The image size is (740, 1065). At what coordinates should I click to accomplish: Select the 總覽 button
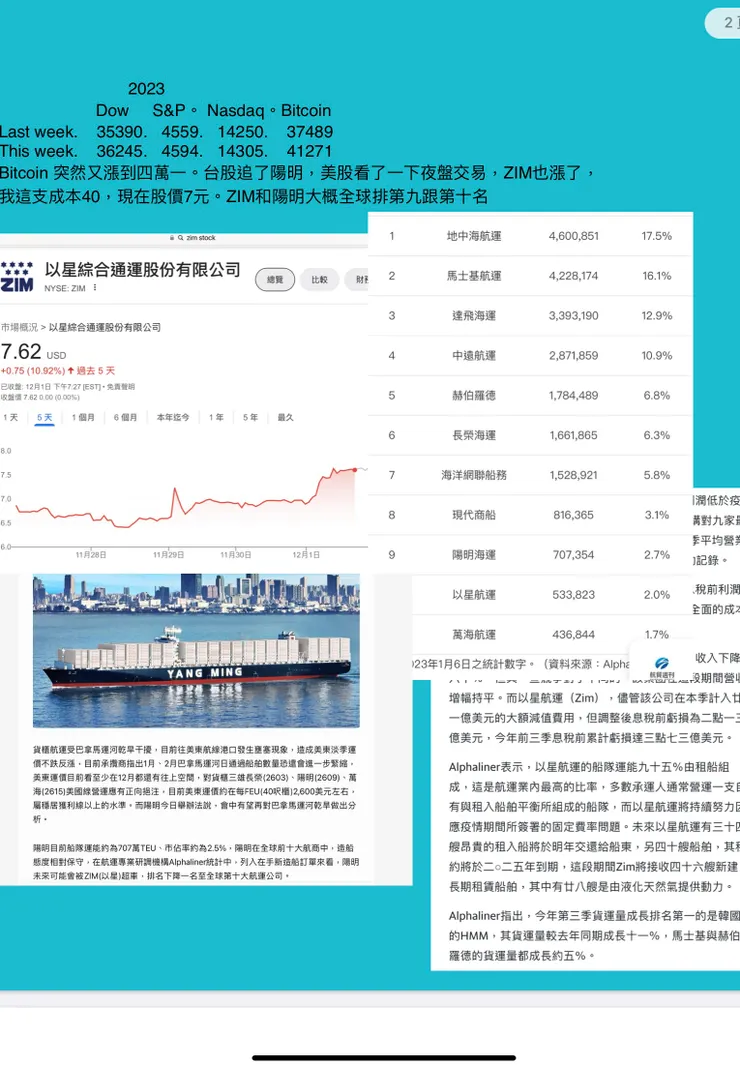tap(275, 280)
